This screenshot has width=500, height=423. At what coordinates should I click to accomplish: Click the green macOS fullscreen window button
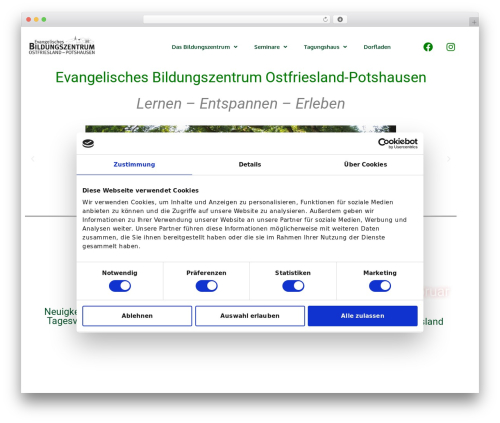click(x=44, y=20)
